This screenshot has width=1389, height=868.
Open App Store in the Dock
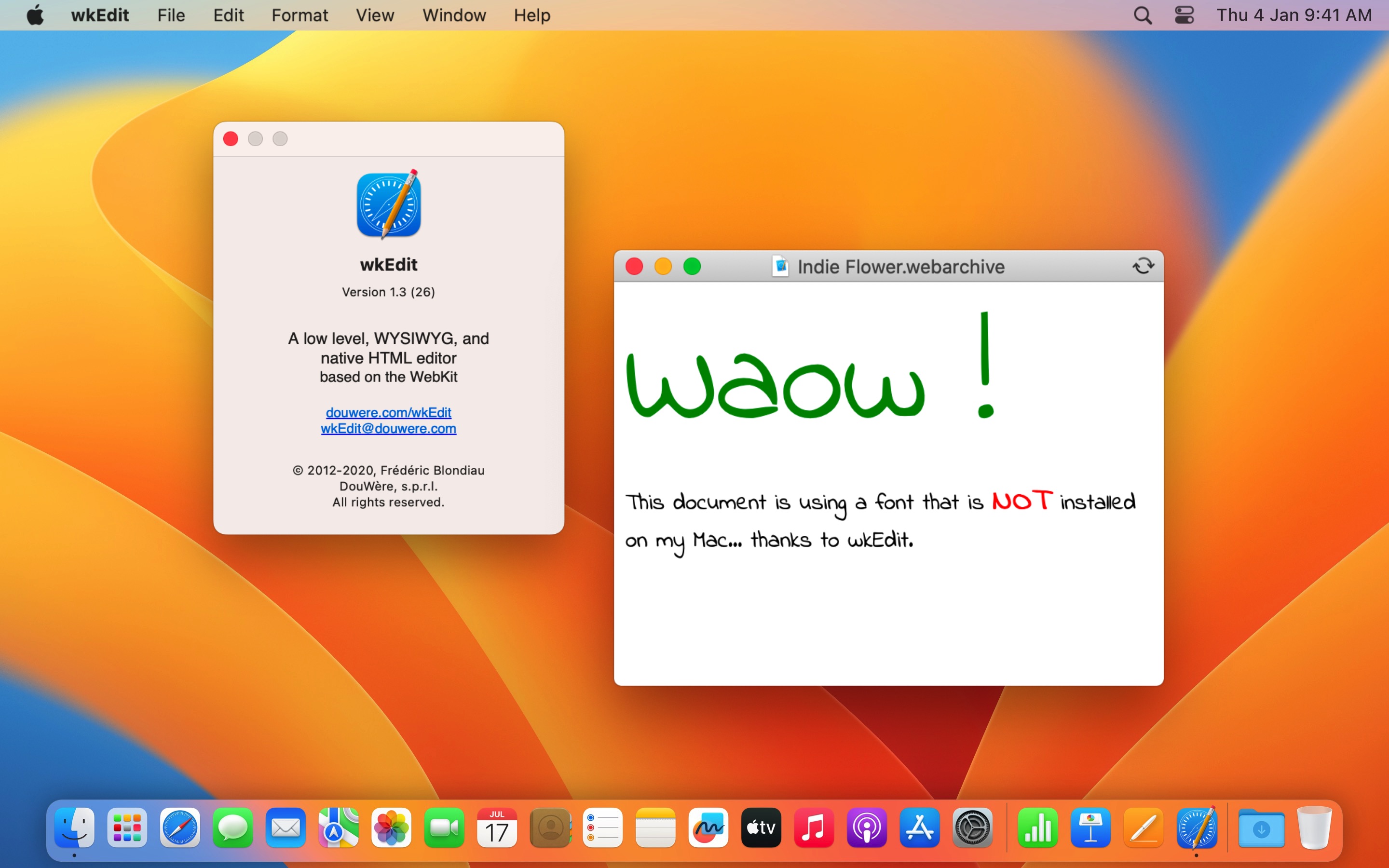pos(920,828)
